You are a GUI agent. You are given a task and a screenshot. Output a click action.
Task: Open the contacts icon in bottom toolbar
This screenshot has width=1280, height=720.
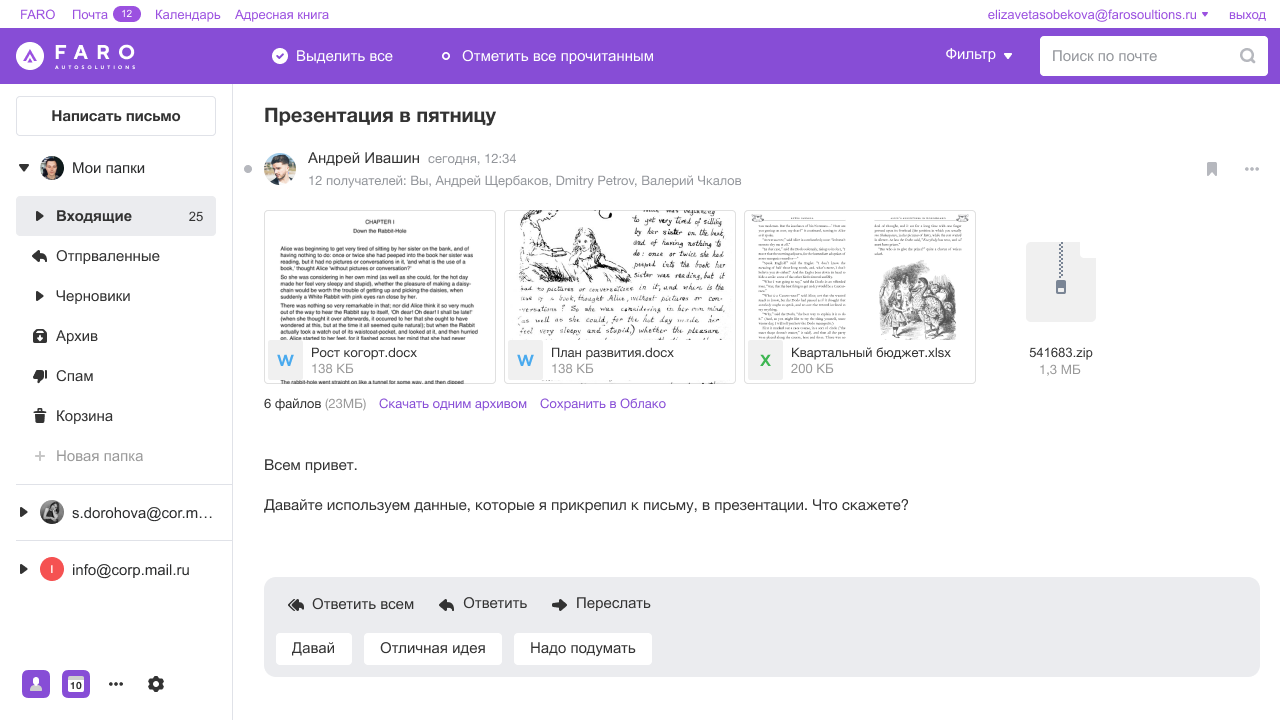point(36,684)
